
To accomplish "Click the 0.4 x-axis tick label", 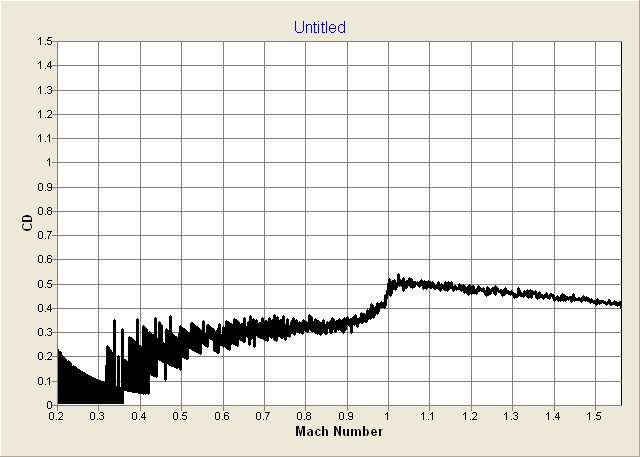I will pyautogui.click(x=140, y=415).
